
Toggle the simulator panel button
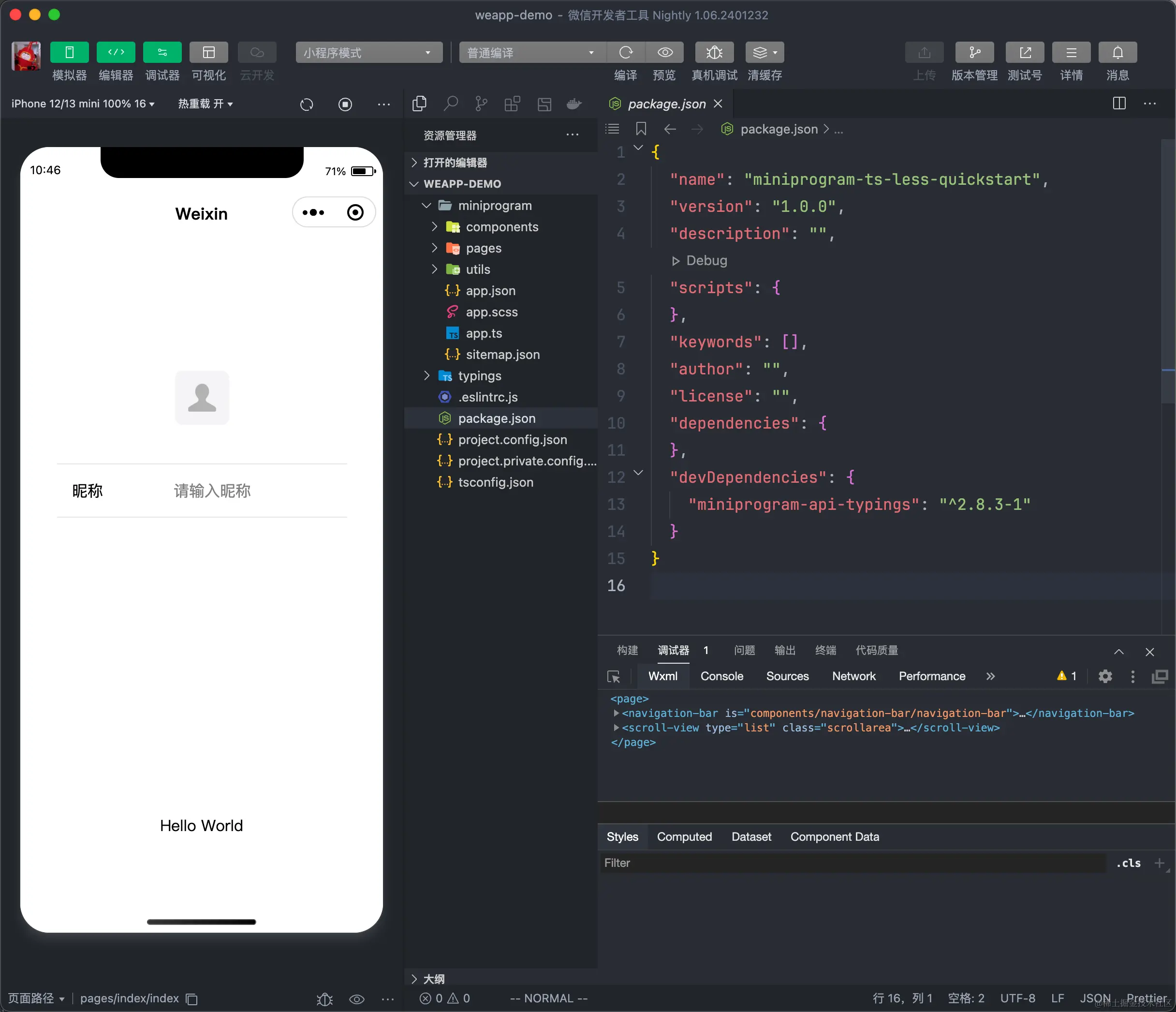(69, 52)
